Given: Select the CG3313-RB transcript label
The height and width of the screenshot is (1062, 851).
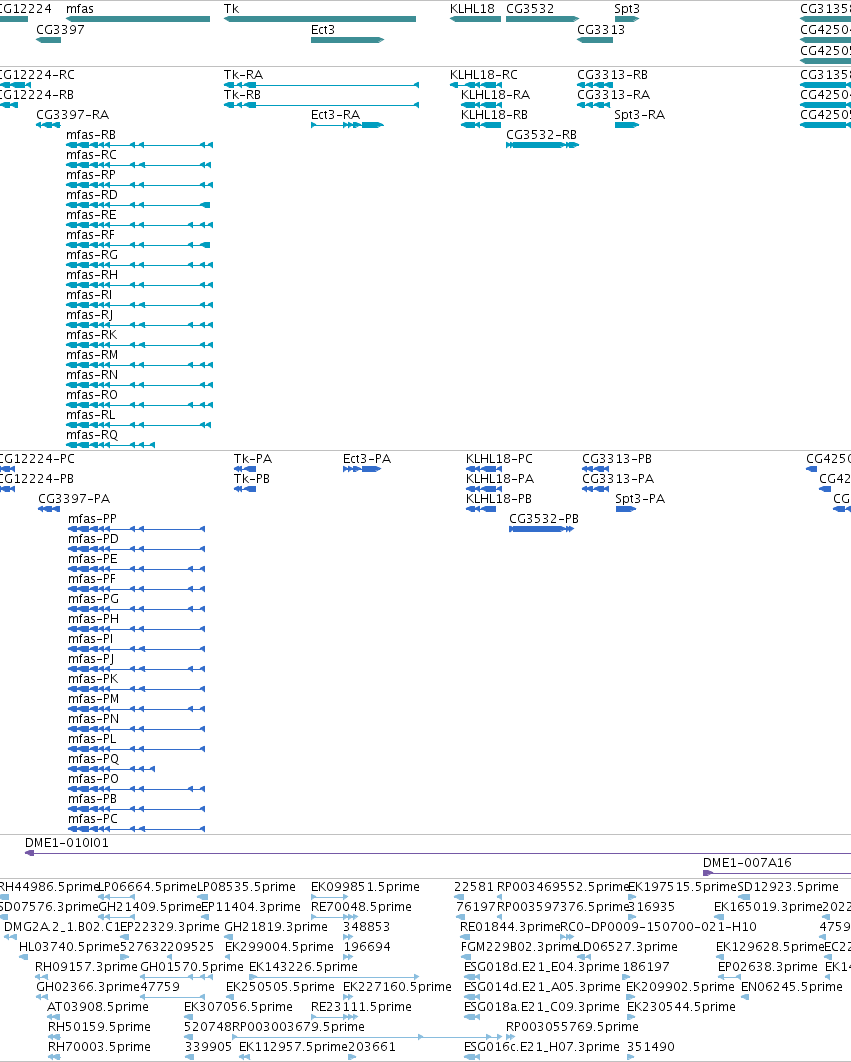Looking at the screenshot, I should tap(613, 75).
